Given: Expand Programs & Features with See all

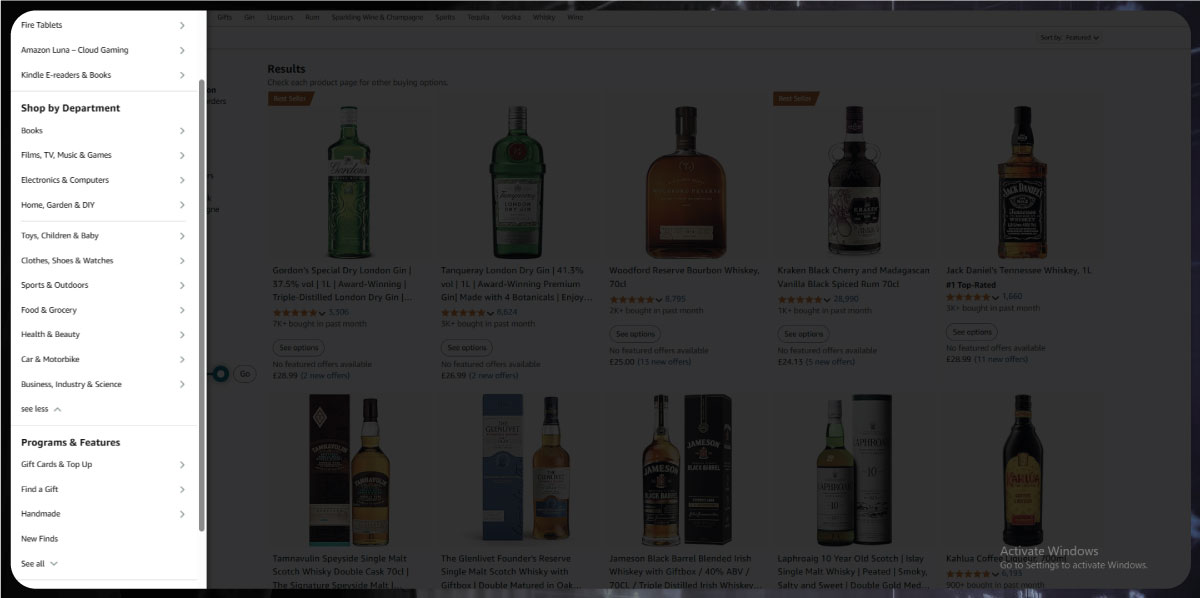Looking at the screenshot, I should pos(39,564).
